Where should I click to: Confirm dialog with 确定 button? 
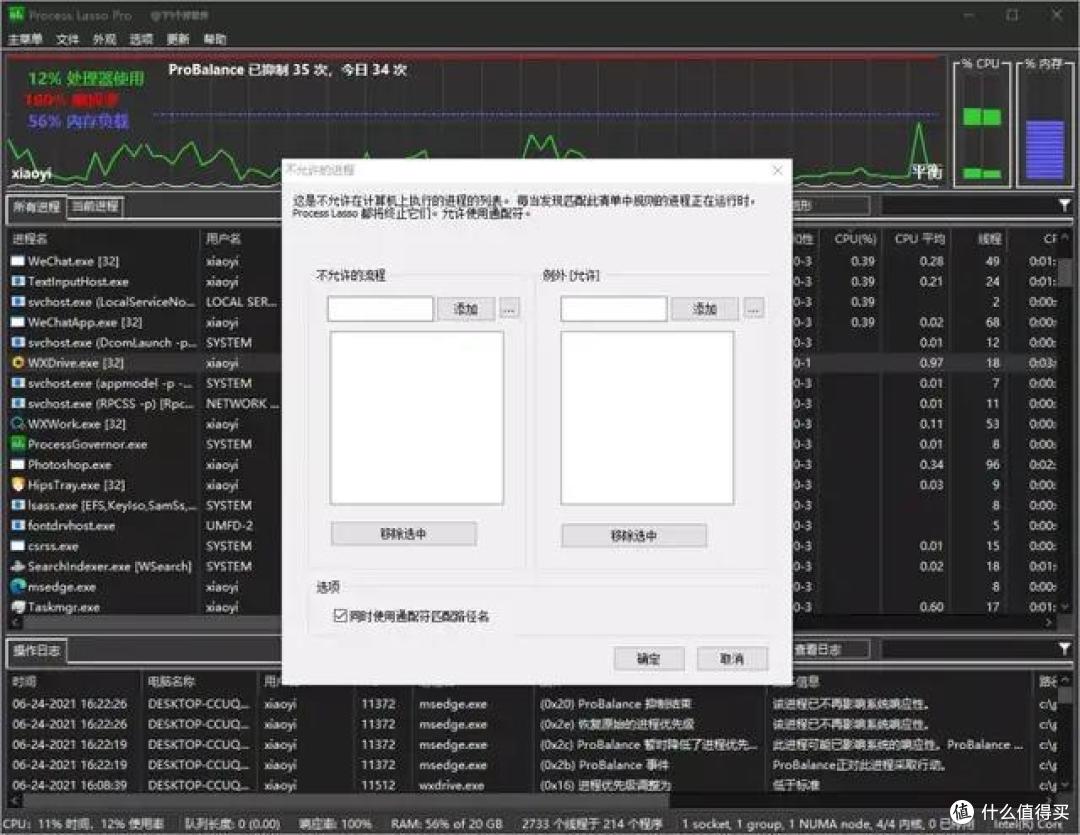[x=649, y=659]
